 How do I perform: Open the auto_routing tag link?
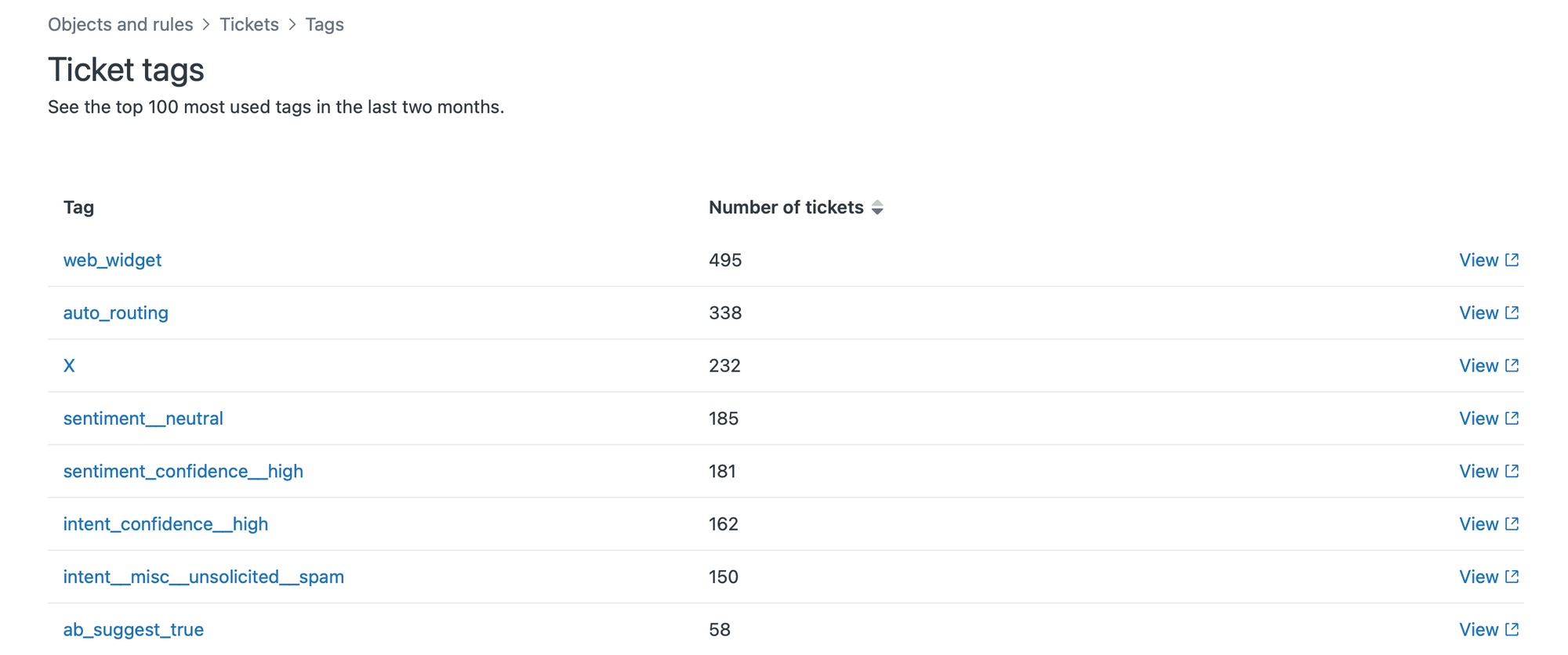coord(115,313)
